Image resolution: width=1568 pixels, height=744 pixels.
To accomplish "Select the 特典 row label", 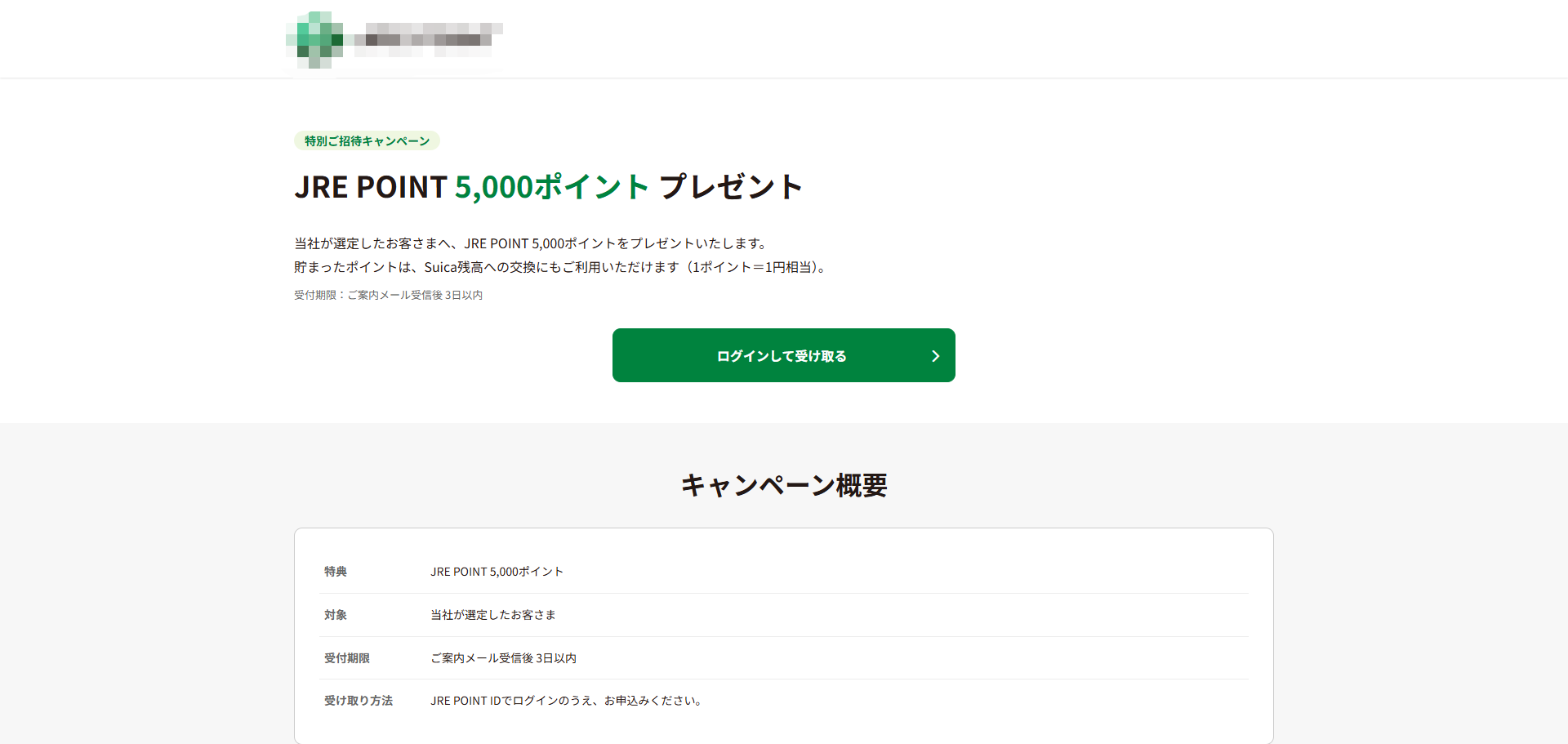I will point(336,572).
